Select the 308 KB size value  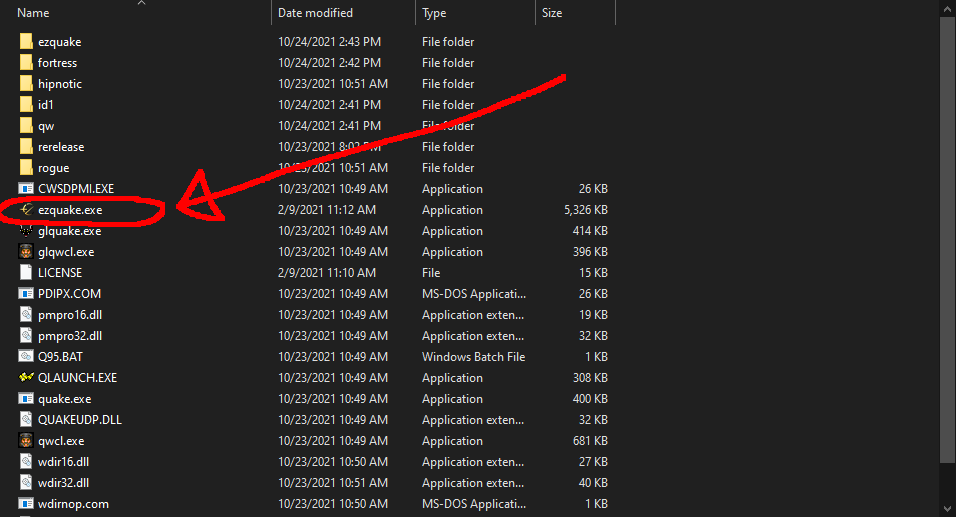click(x=590, y=378)
